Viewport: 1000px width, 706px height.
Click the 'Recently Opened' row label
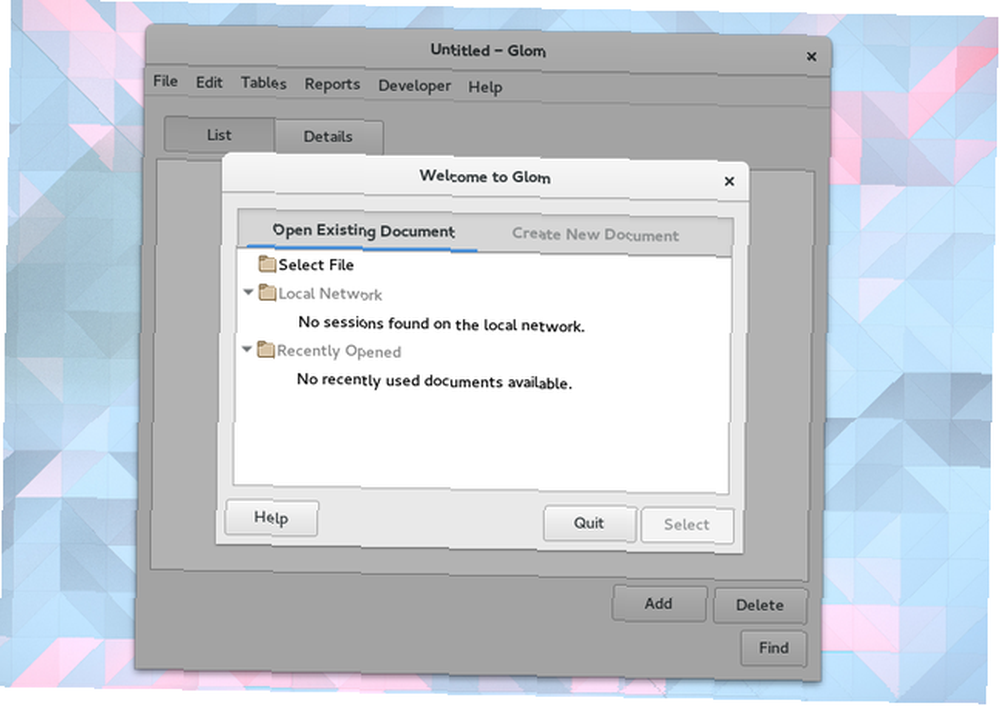[339, 351]
